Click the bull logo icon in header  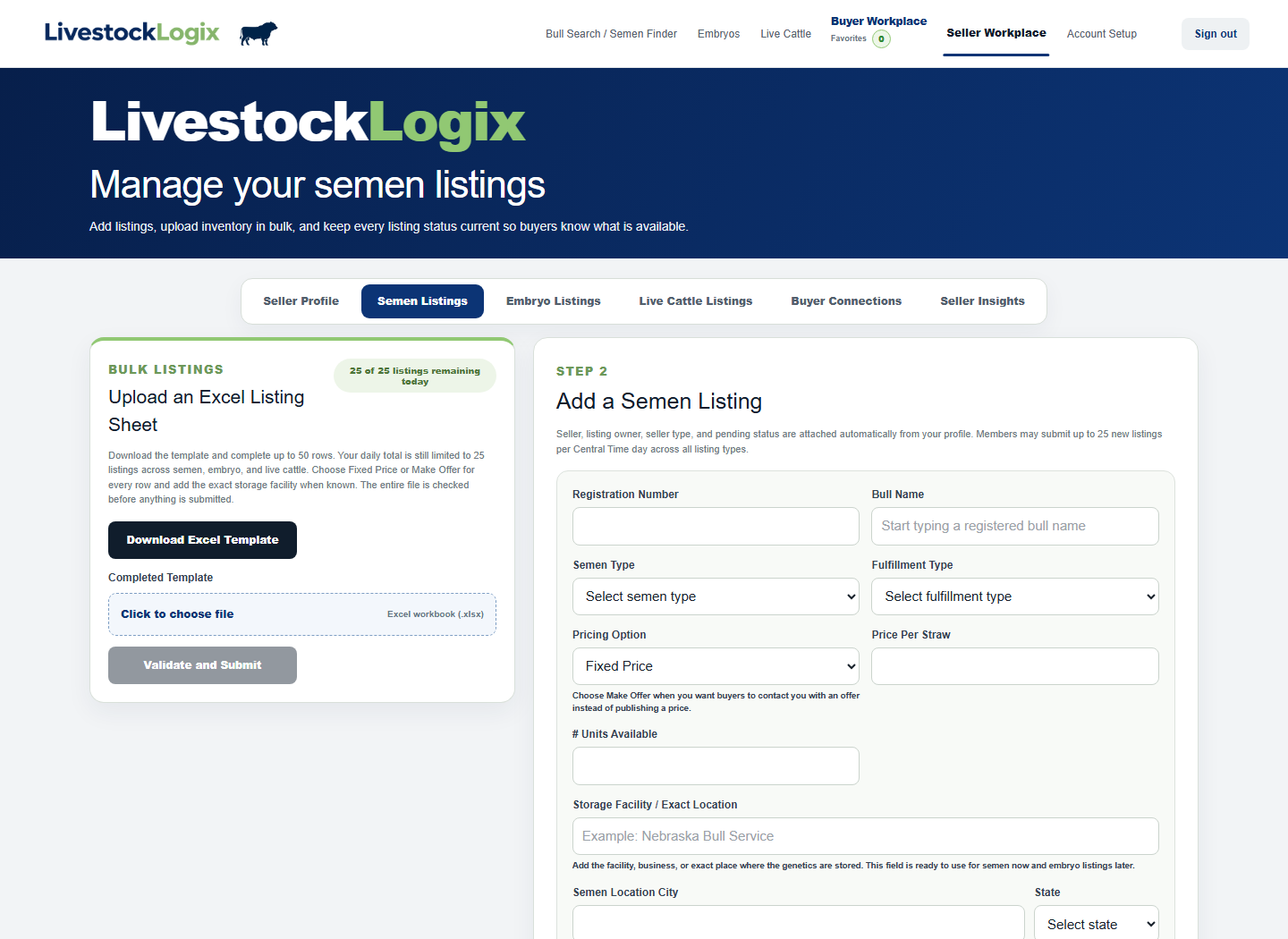click(258, 34)
